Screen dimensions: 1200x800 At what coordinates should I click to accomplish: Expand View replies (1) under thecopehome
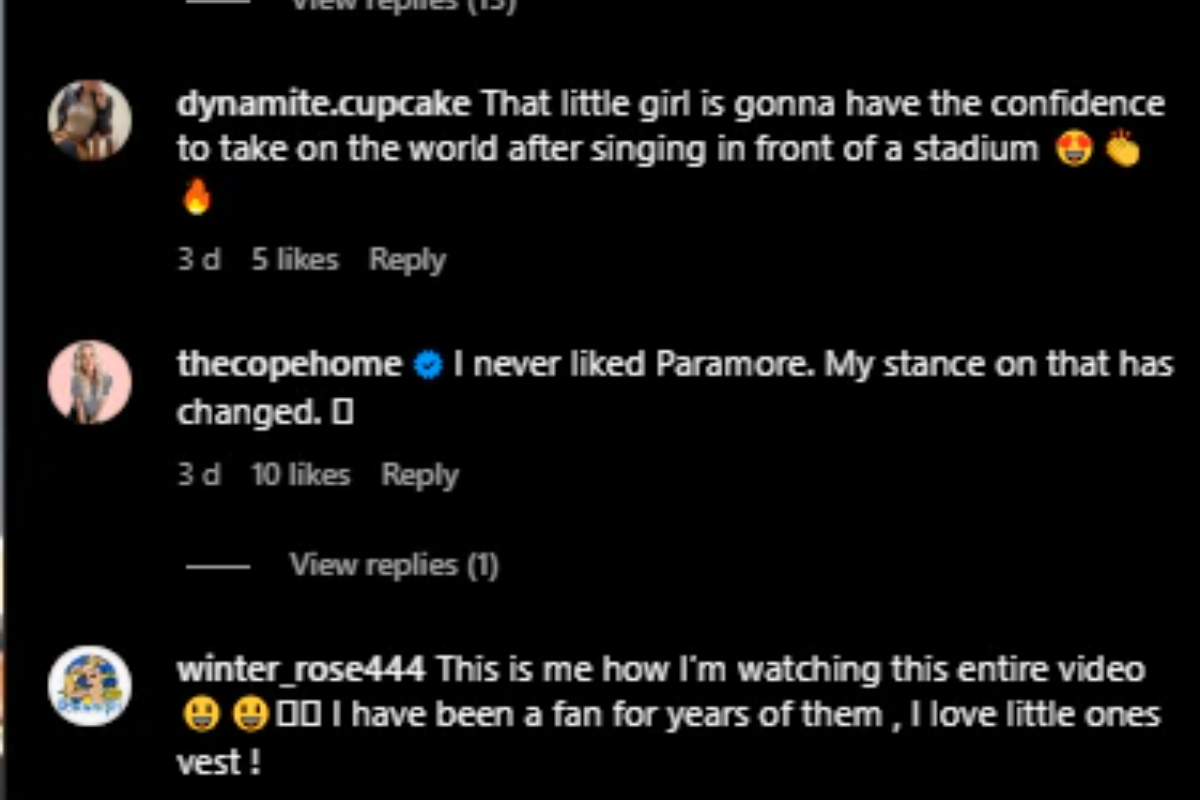393,565
